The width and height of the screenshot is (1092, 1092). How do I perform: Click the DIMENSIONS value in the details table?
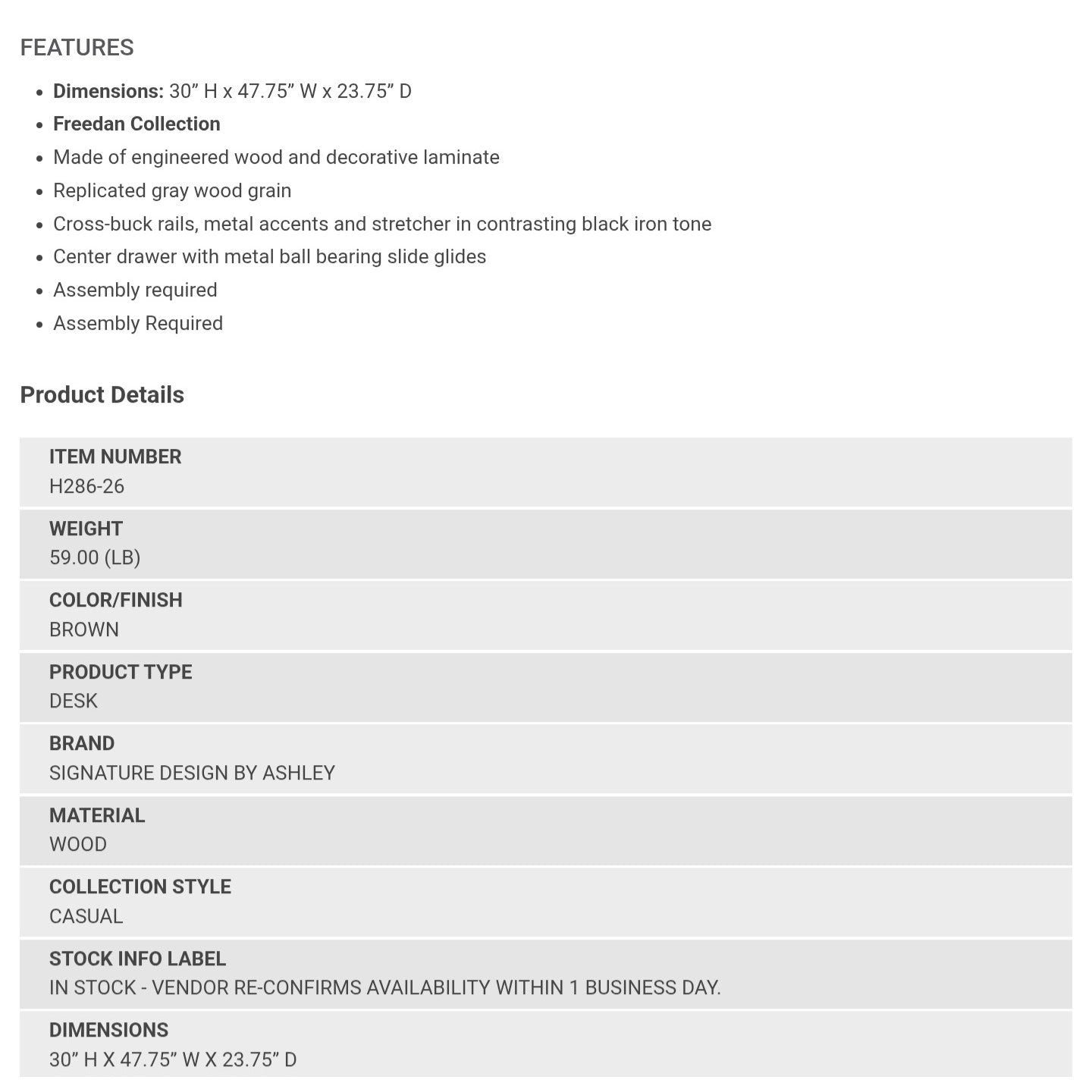(173, 1059)
